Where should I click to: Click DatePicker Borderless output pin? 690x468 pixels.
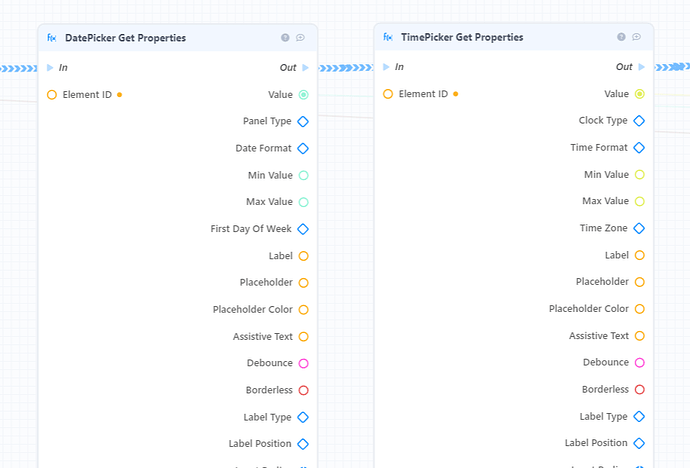pos(304,390)
